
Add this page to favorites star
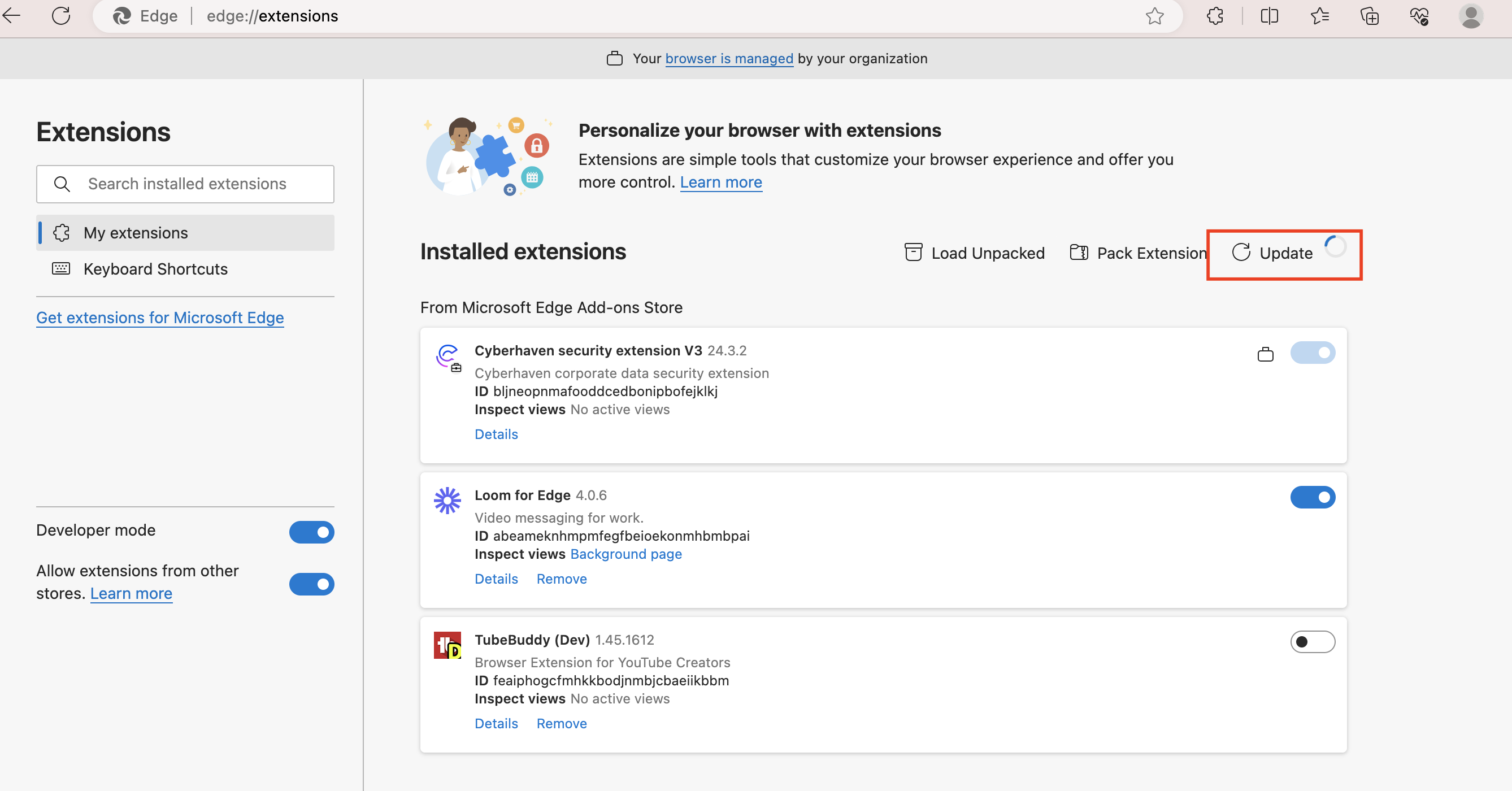tap(1154, 16)
